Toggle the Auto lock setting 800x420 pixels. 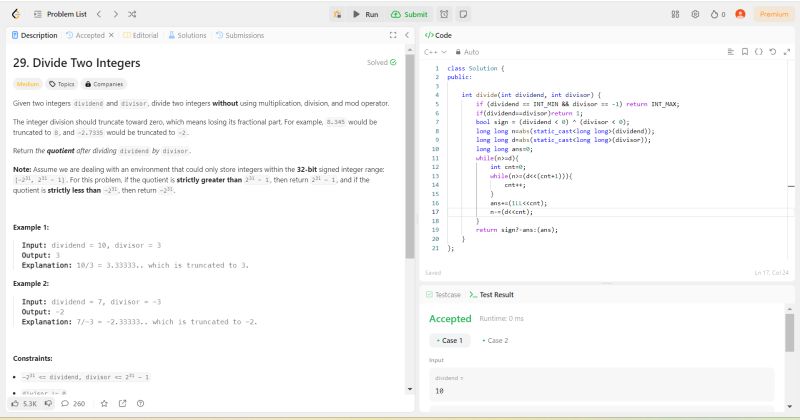(x=467, y=52)
